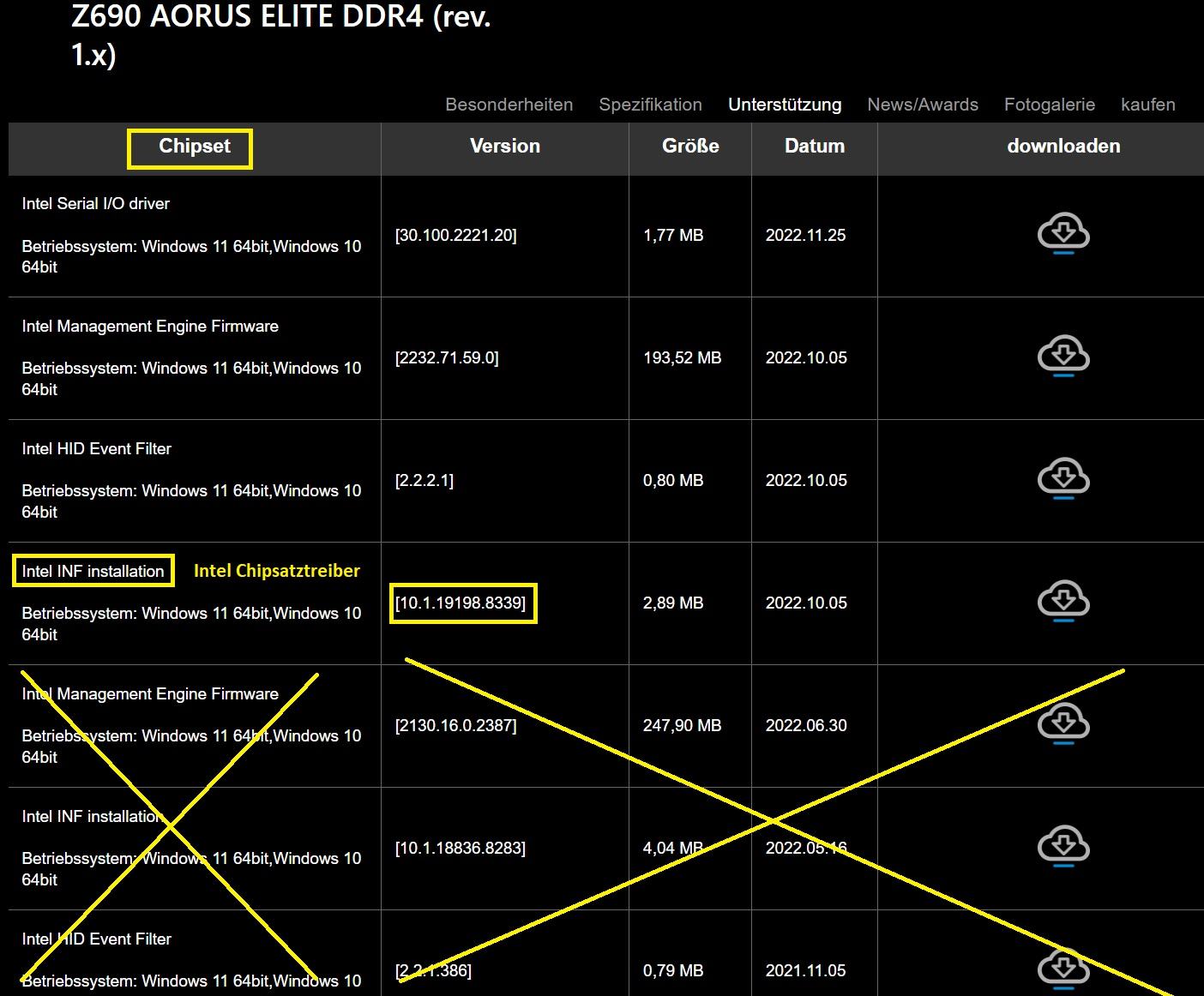Select version text [2.2.2.1]
Image resolution: width=1204 pixels, height=996 pixels.
point(424,480)
